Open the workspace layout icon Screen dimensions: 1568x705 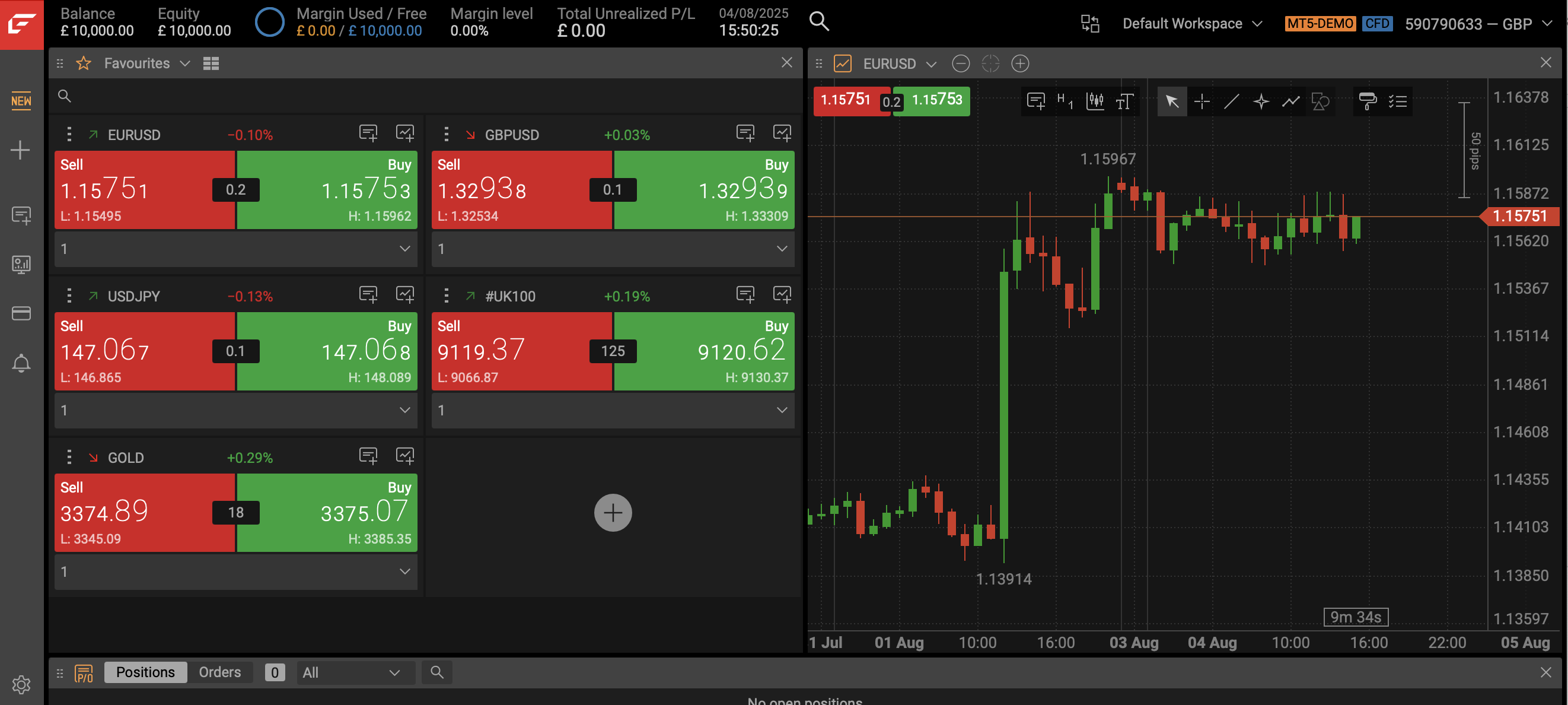[x=1089, y=24]
